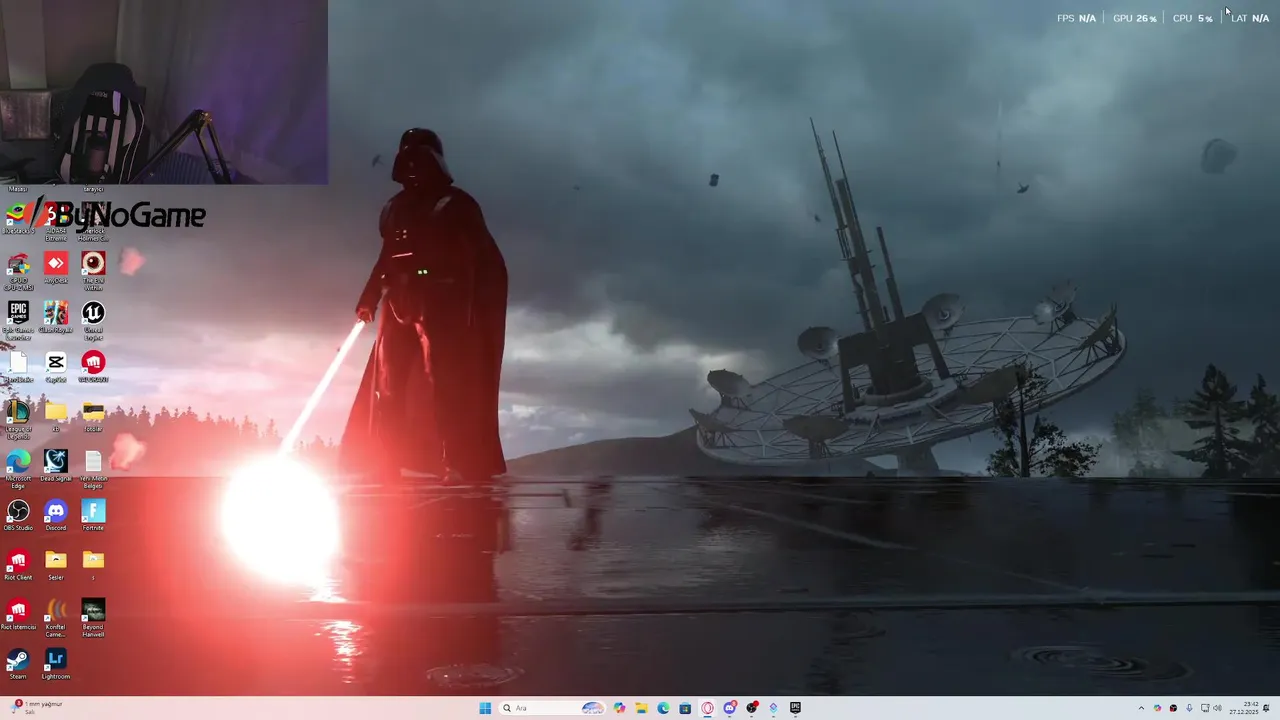
Task: Select the Unreal Engine desktop shortcut
Action: pos(93,320)
